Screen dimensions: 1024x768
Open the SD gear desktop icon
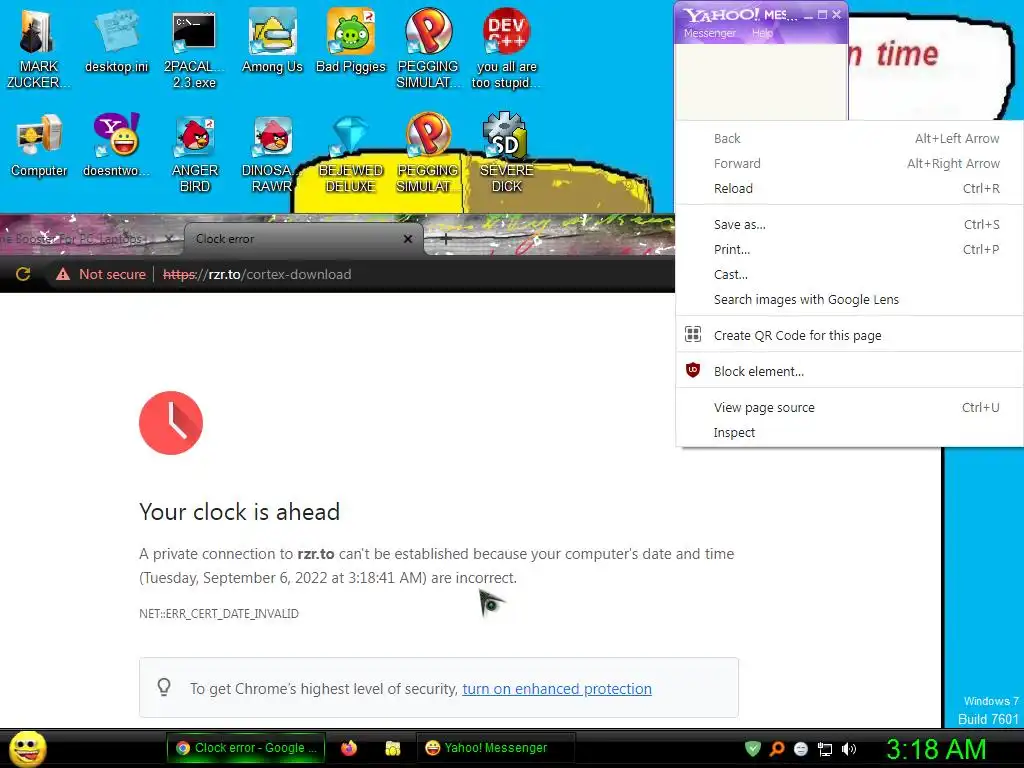pos(506,153)
